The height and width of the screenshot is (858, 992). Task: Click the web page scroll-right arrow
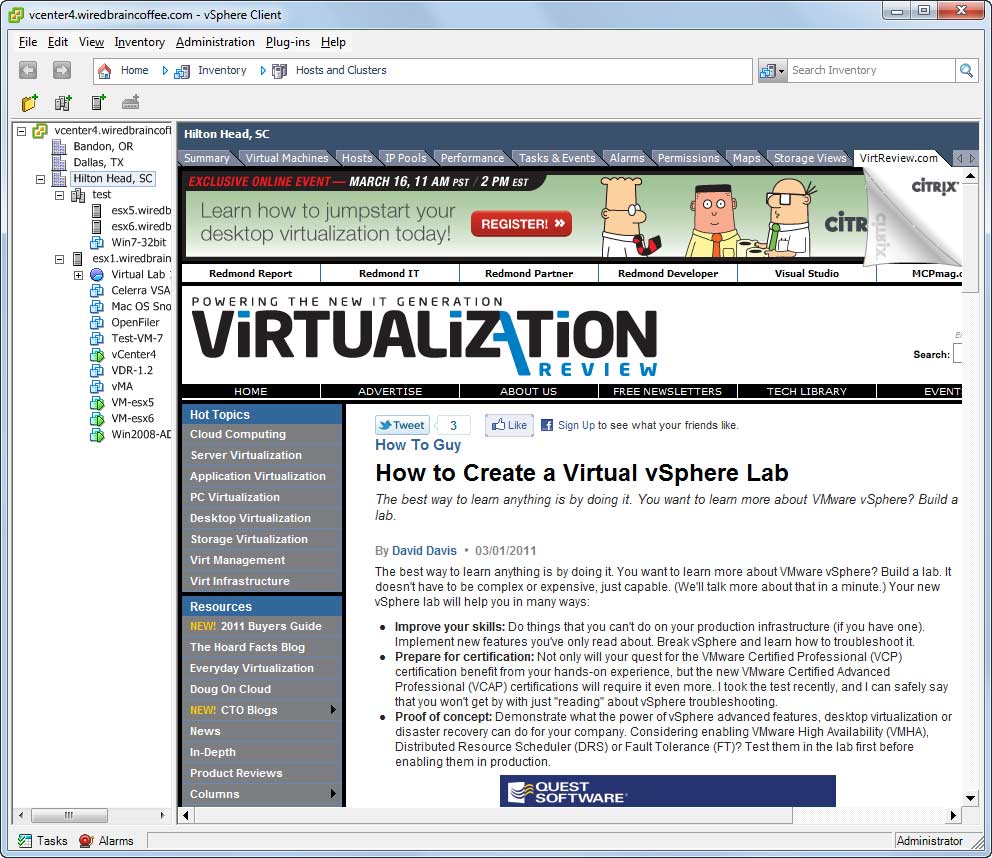[953, 816]
